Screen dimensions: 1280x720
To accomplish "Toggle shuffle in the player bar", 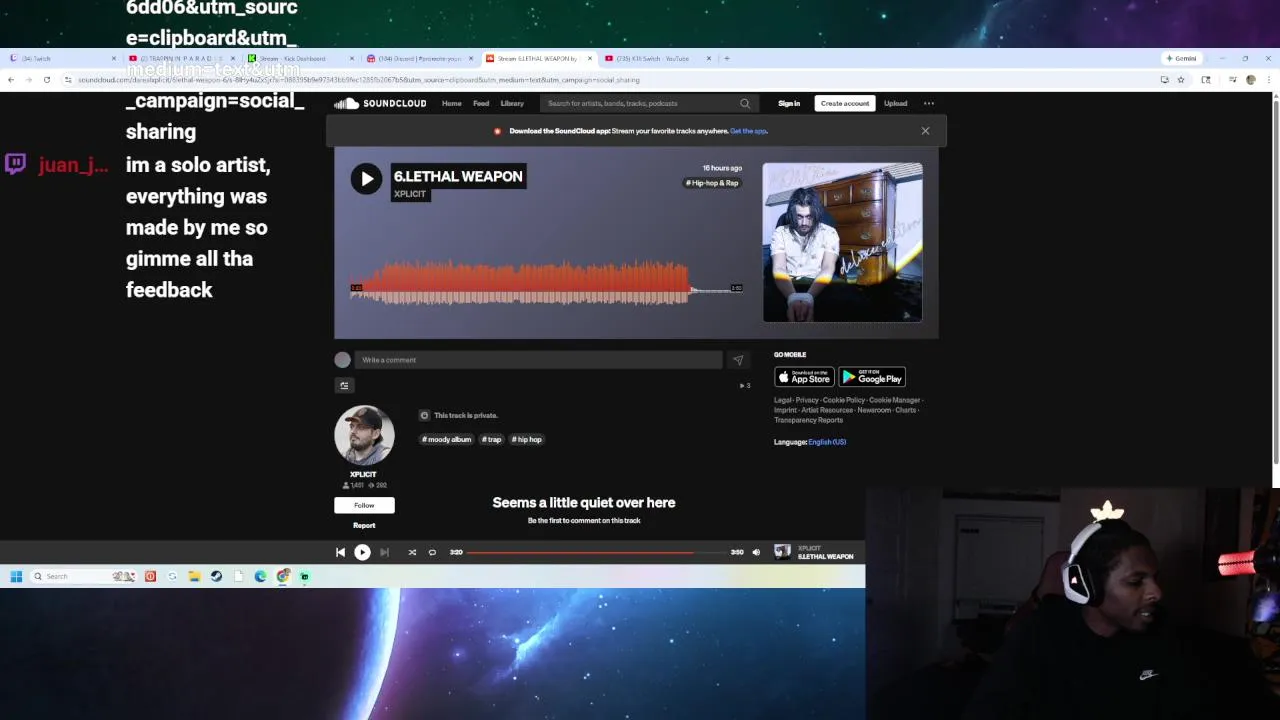I will [412, 552].
